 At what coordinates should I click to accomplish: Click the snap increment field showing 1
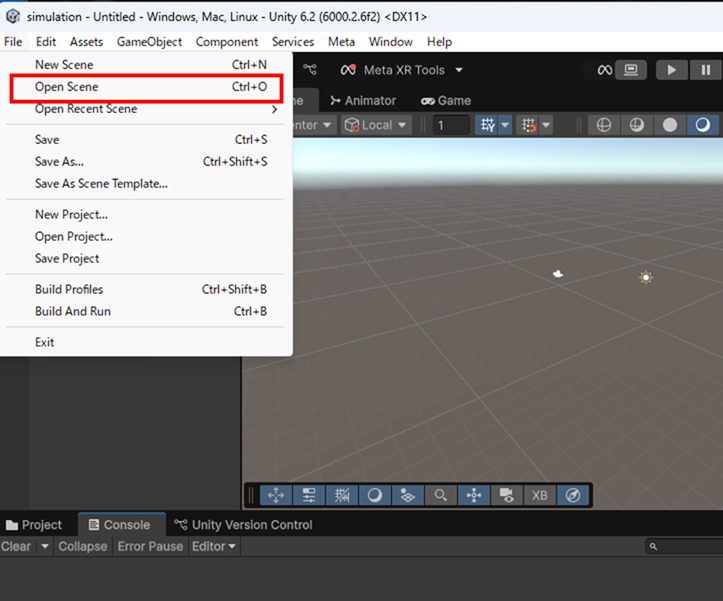click(451, 125)
